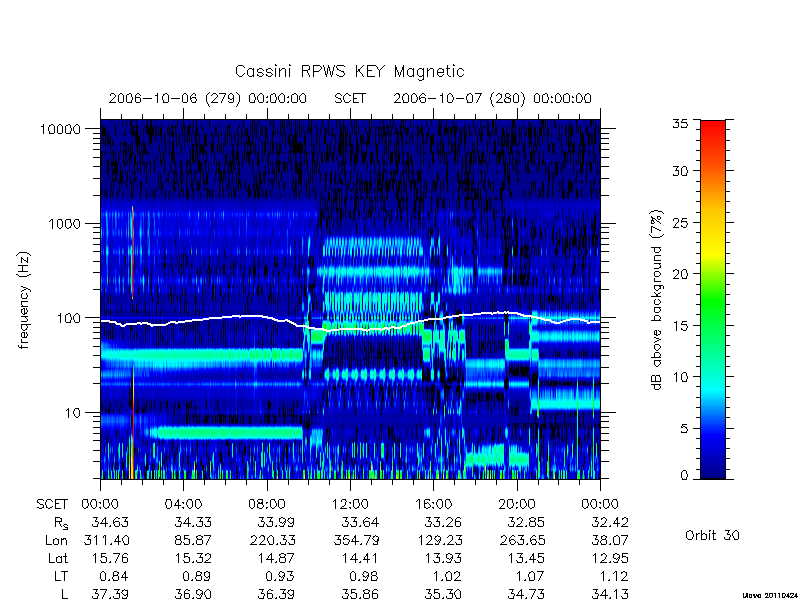Click the 1000 frequency tick label
This screenshot has width=800, height=600.
point(64,223)
